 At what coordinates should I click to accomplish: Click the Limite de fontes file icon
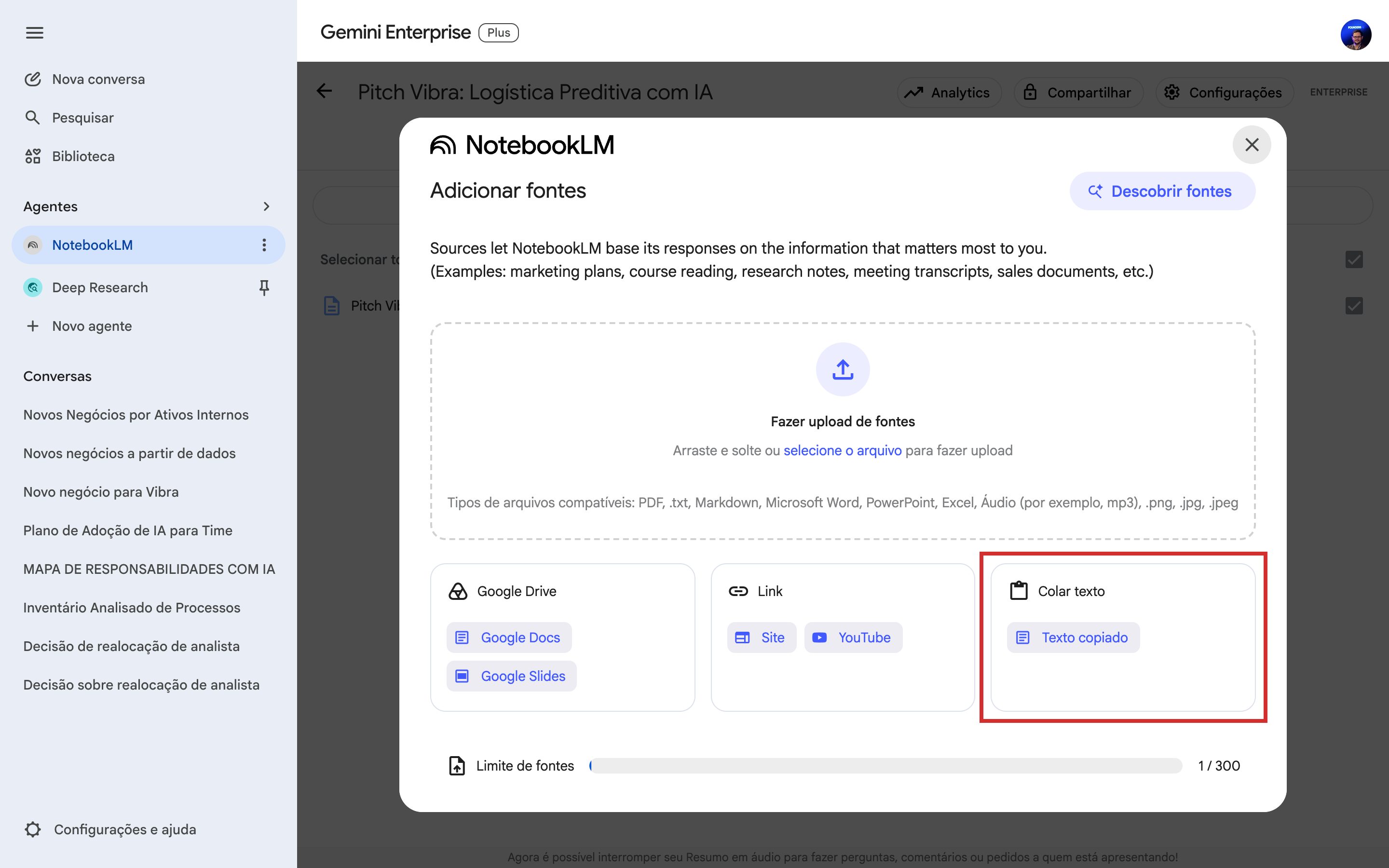[x=457, y=766]
